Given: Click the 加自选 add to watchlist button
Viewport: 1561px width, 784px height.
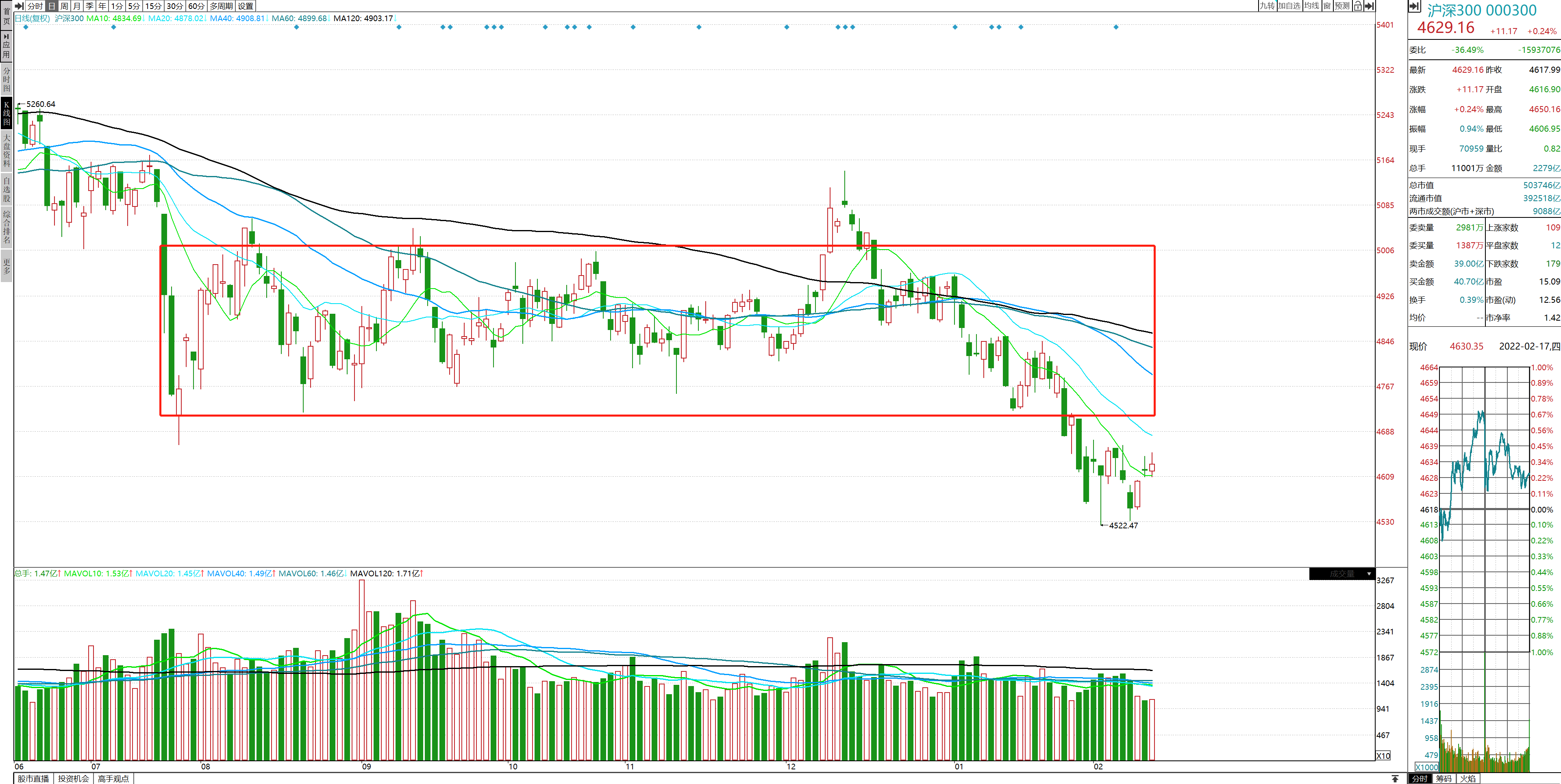Looking at the screenshot, I should [x=1289, y=6].
